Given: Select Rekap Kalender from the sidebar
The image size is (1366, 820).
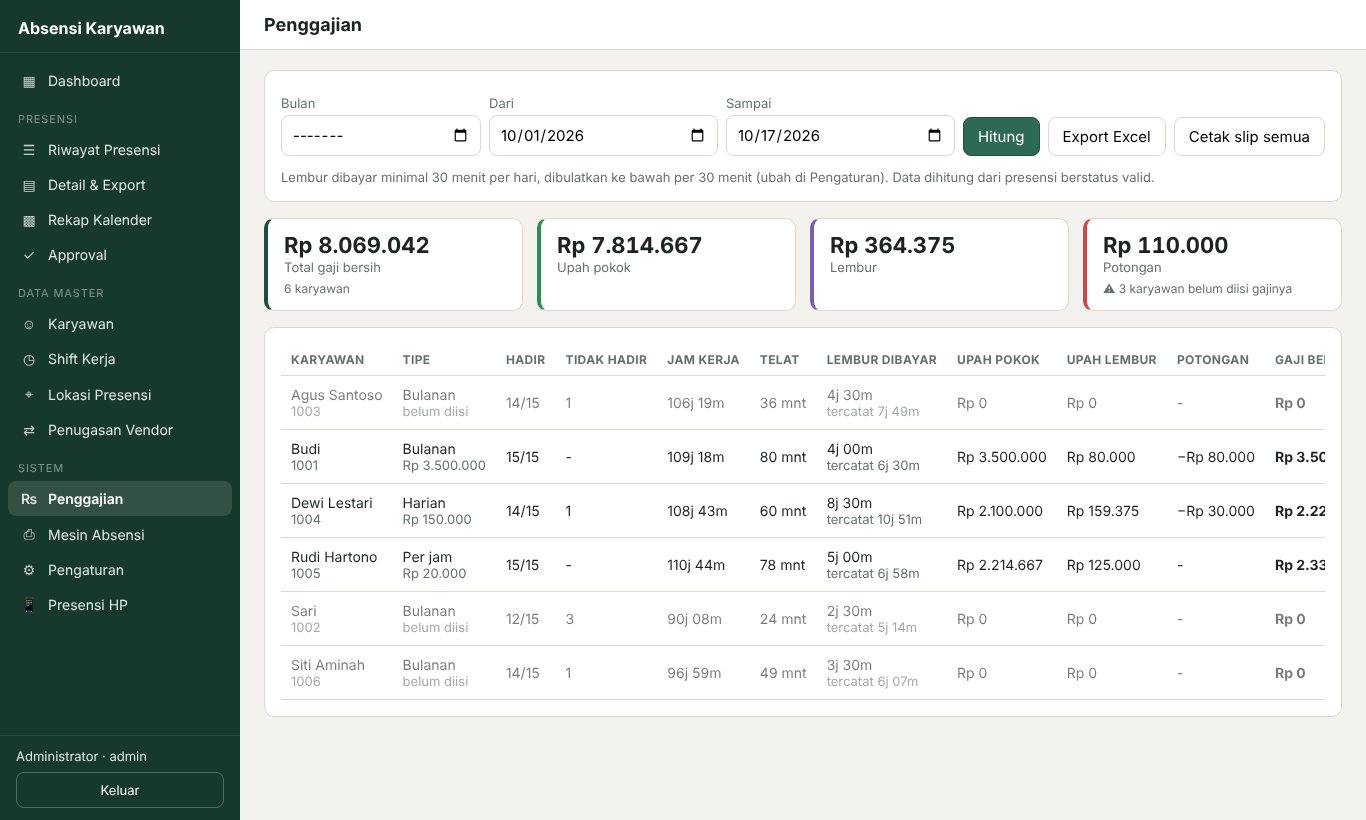Looking at the screenshot, I should click(120, 220).
